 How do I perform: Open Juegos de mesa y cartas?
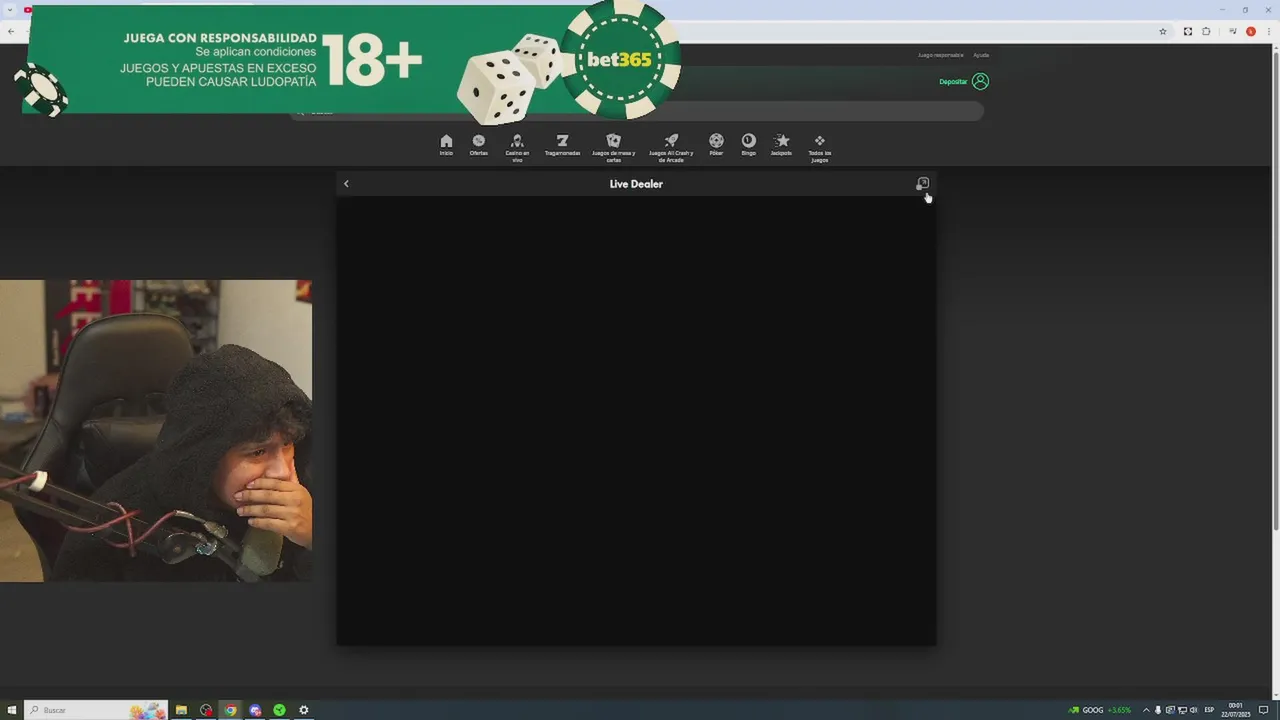click(613, 147)
